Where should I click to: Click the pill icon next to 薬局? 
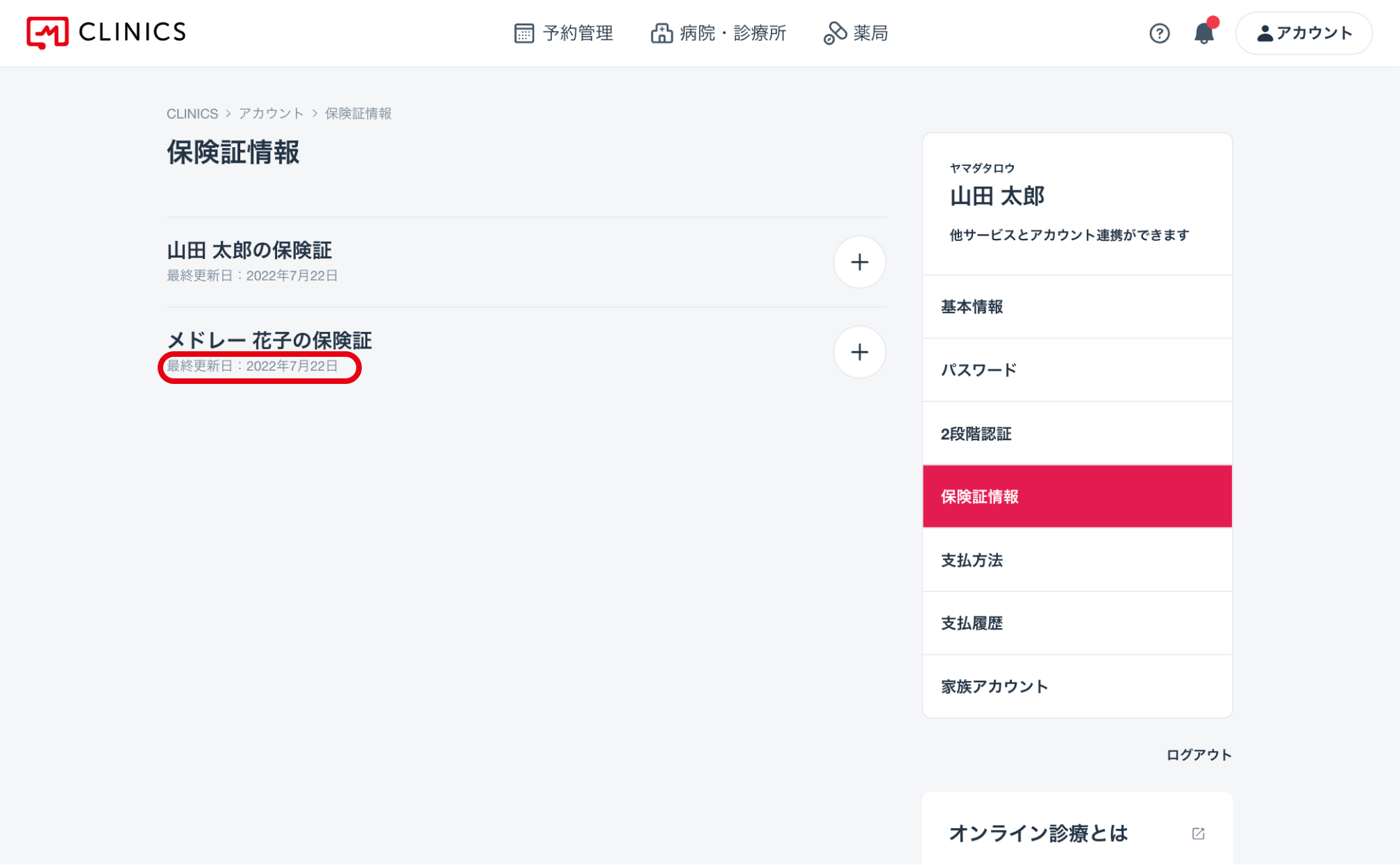coord(835,33)
